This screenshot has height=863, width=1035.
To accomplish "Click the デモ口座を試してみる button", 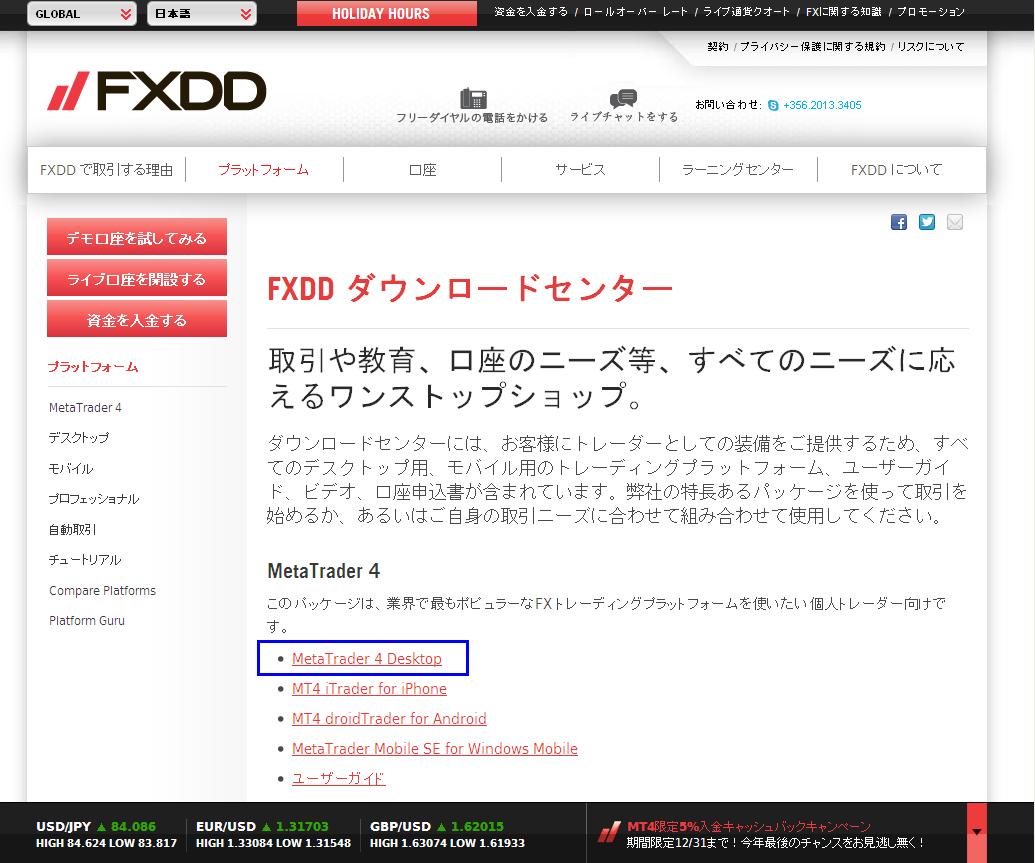I will tap(137, 236).
